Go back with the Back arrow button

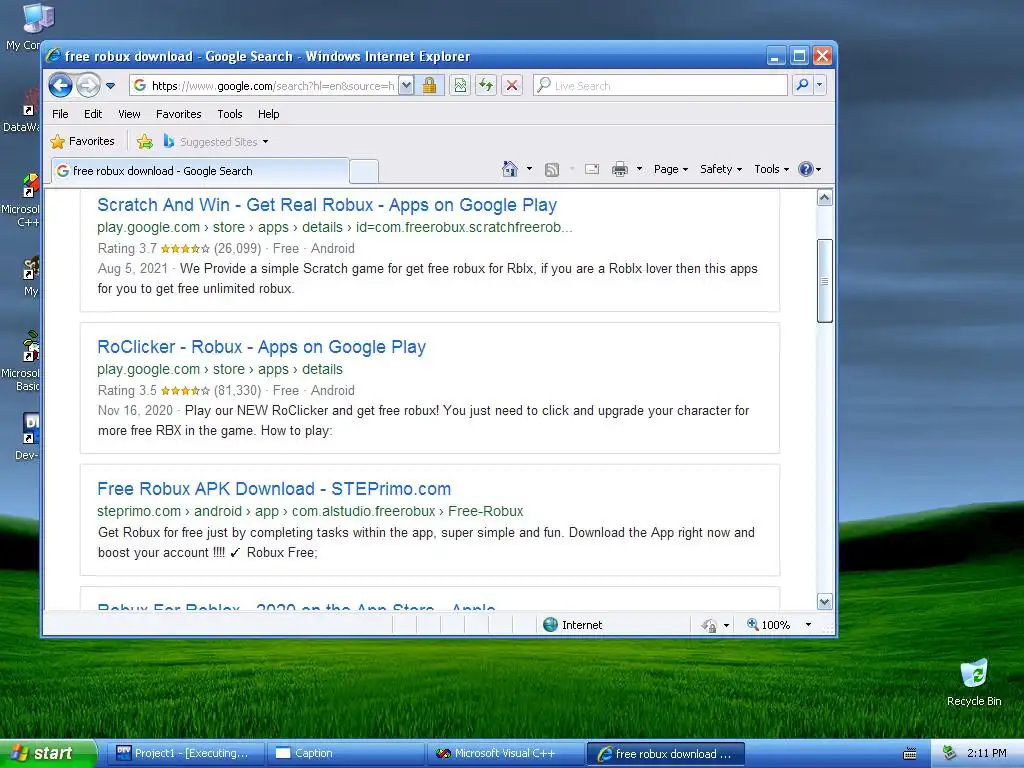60,85
